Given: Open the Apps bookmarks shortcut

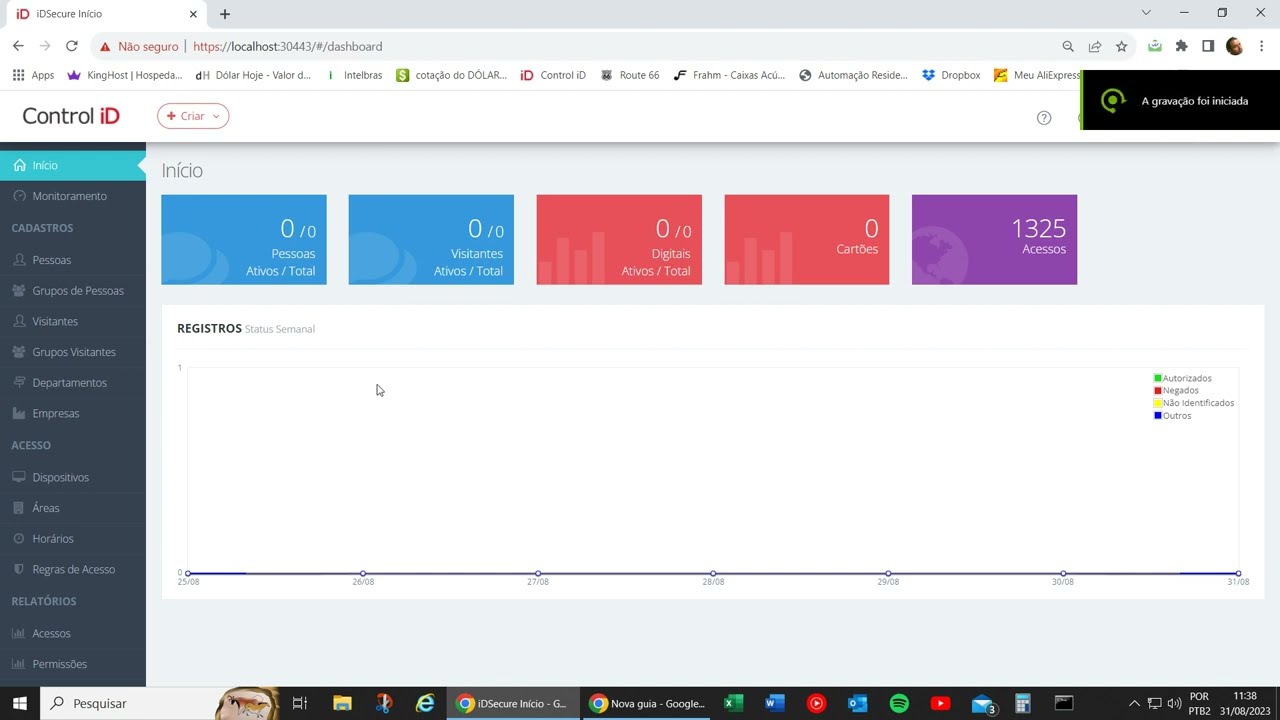Looking at the screenshot, I should (x=33, y=75).
